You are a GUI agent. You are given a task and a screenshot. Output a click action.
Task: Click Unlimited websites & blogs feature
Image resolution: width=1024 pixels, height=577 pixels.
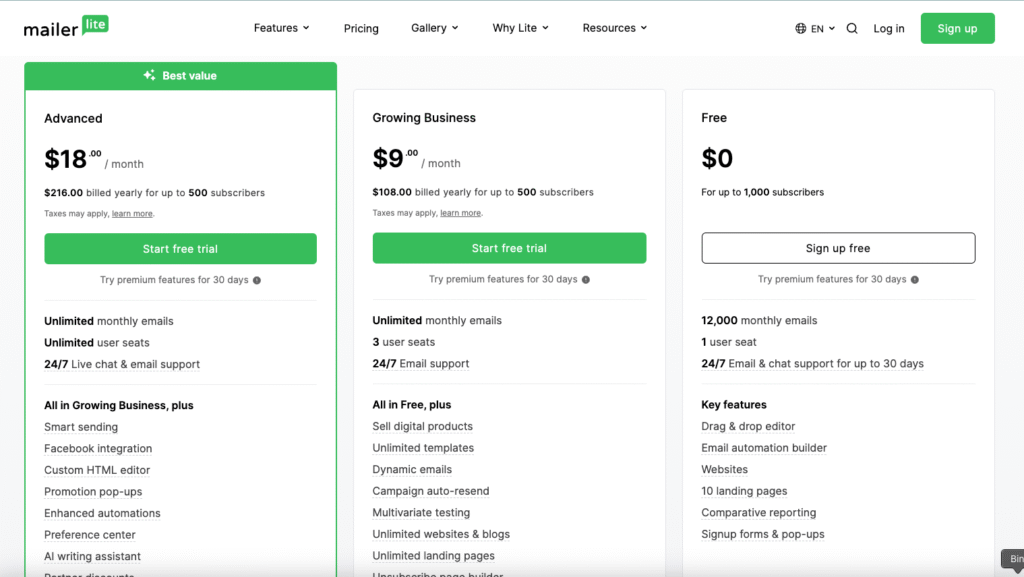click(441, 534)
